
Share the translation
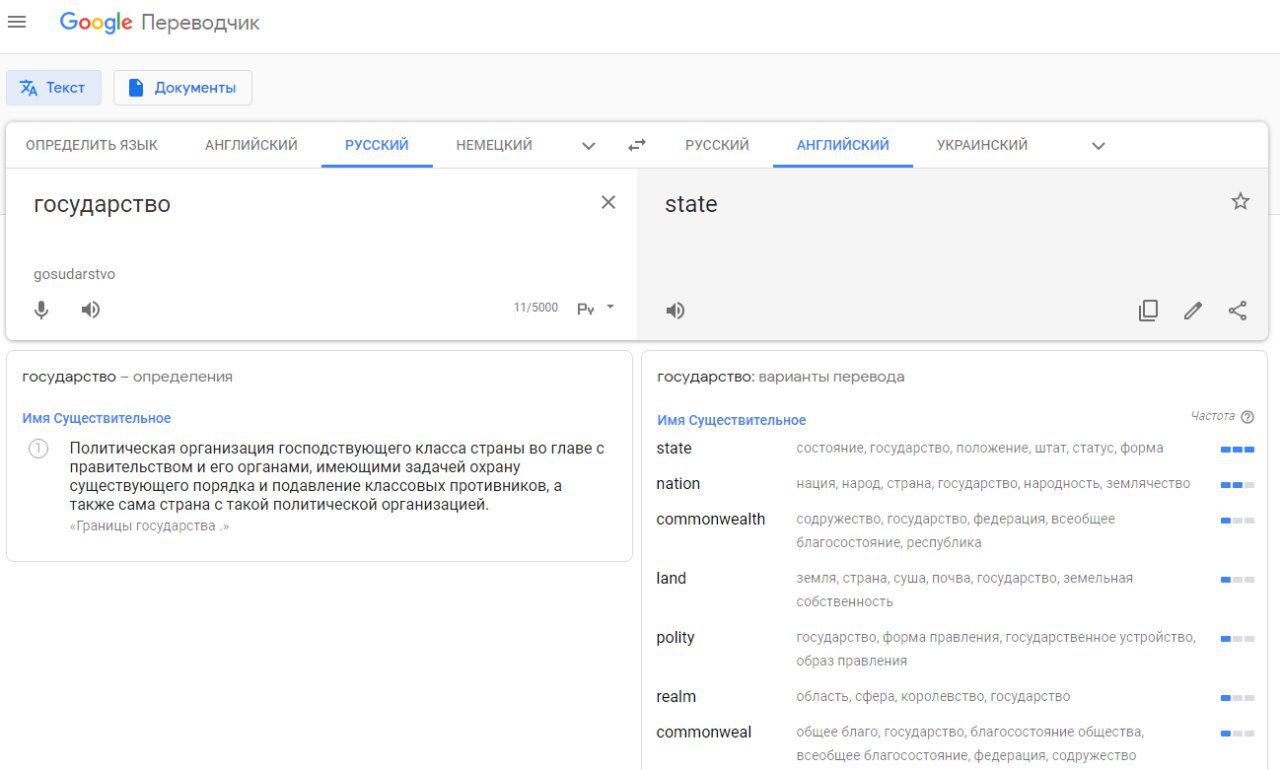tap(1238, 310)
